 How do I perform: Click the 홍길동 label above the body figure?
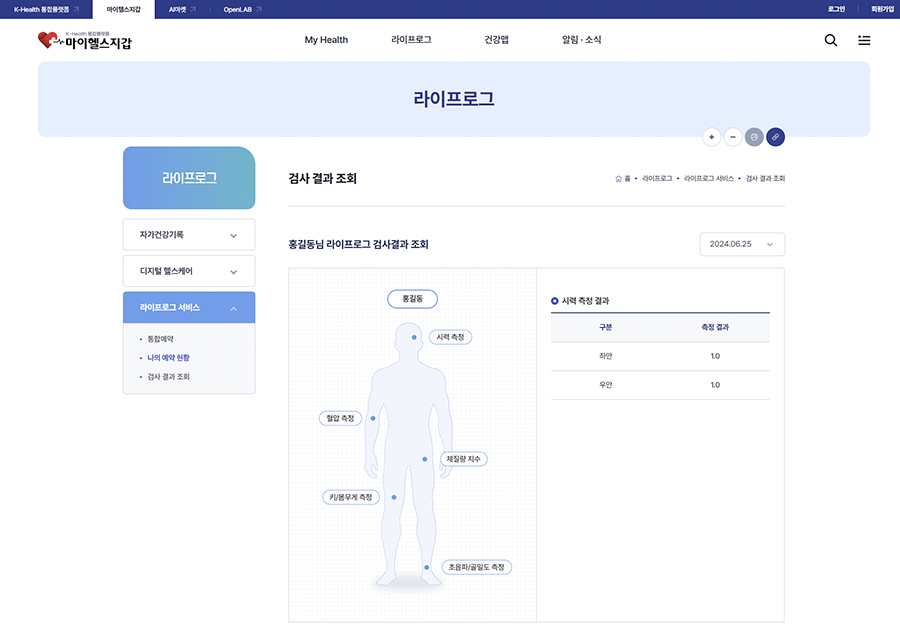coord(411,298)
